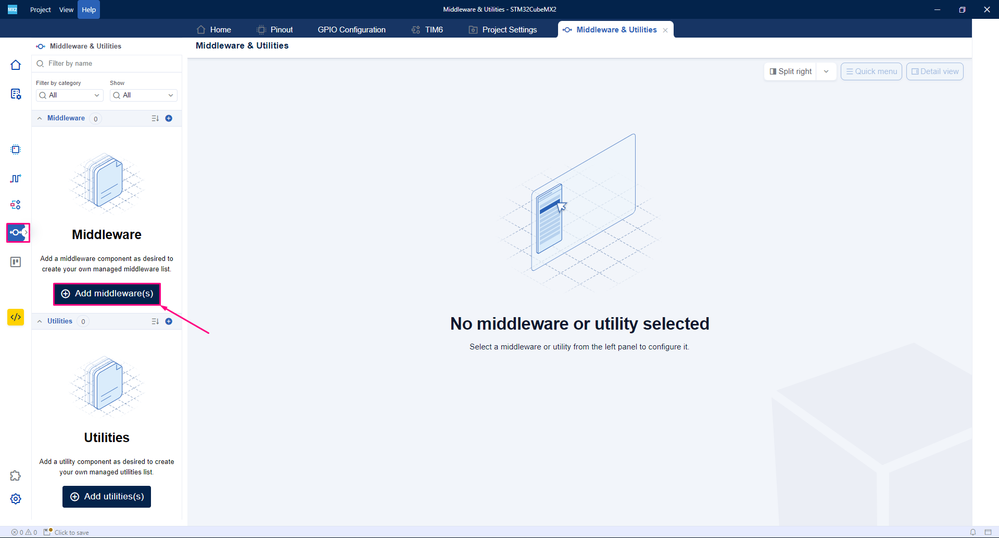Click the plus icon in Middleware header

click(x=169, y=119)
